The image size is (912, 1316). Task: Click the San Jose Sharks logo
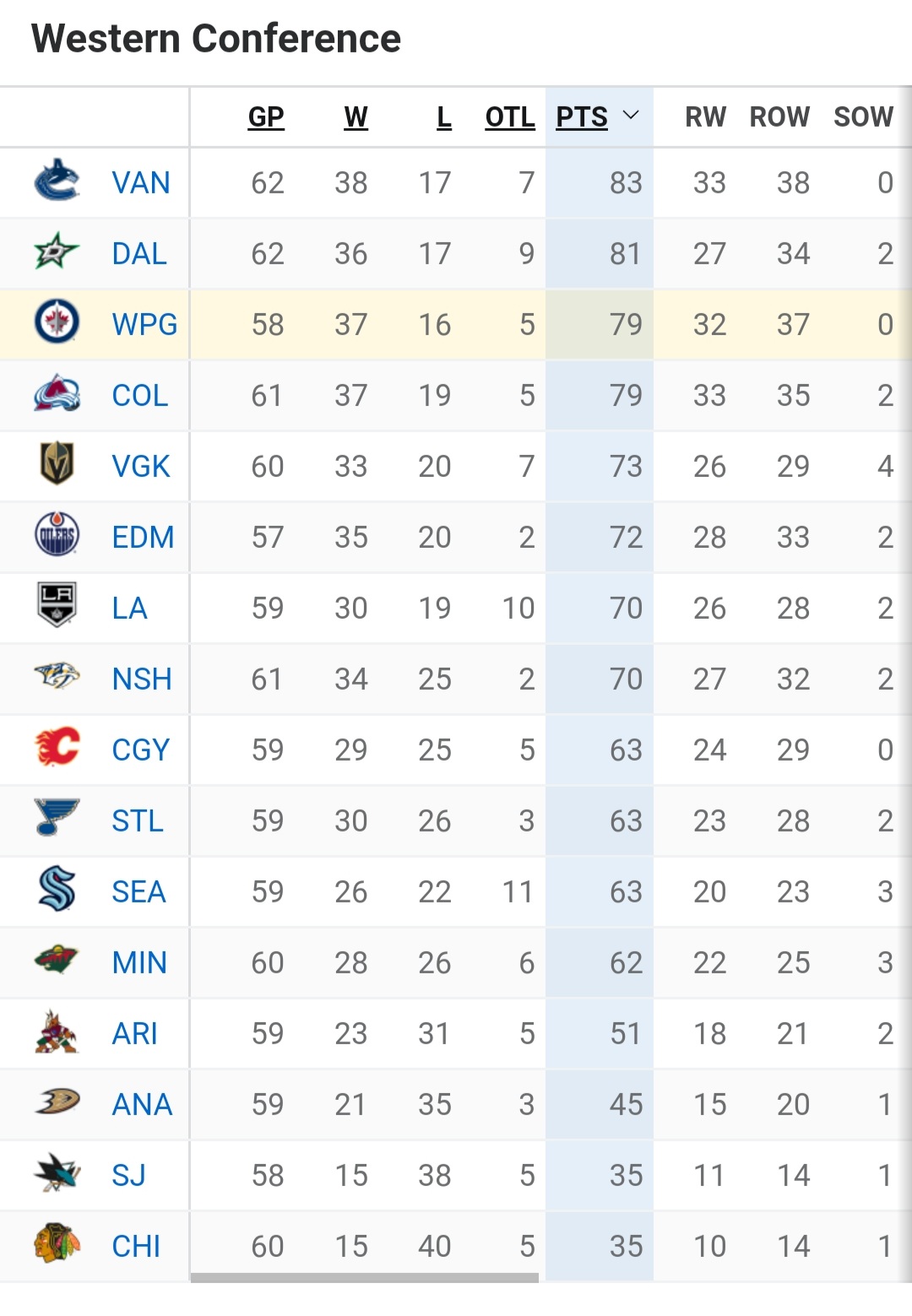(57, 1174)
